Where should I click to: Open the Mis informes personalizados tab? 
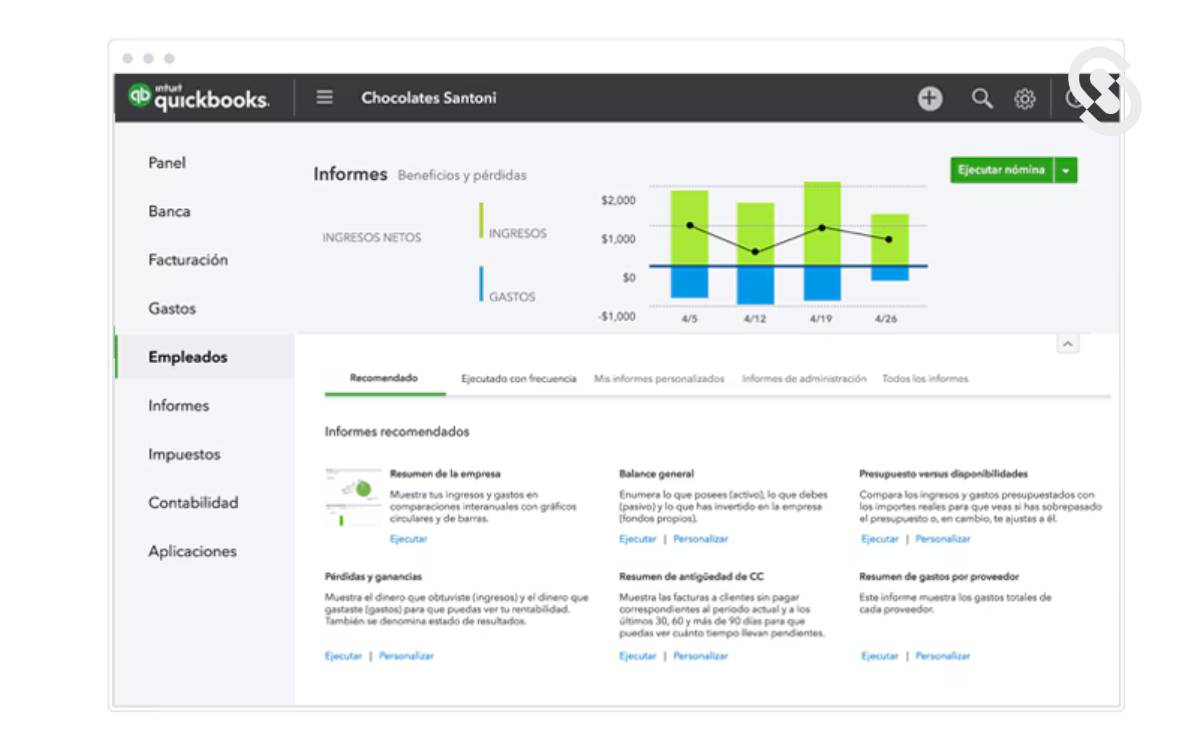pos(659,379)
